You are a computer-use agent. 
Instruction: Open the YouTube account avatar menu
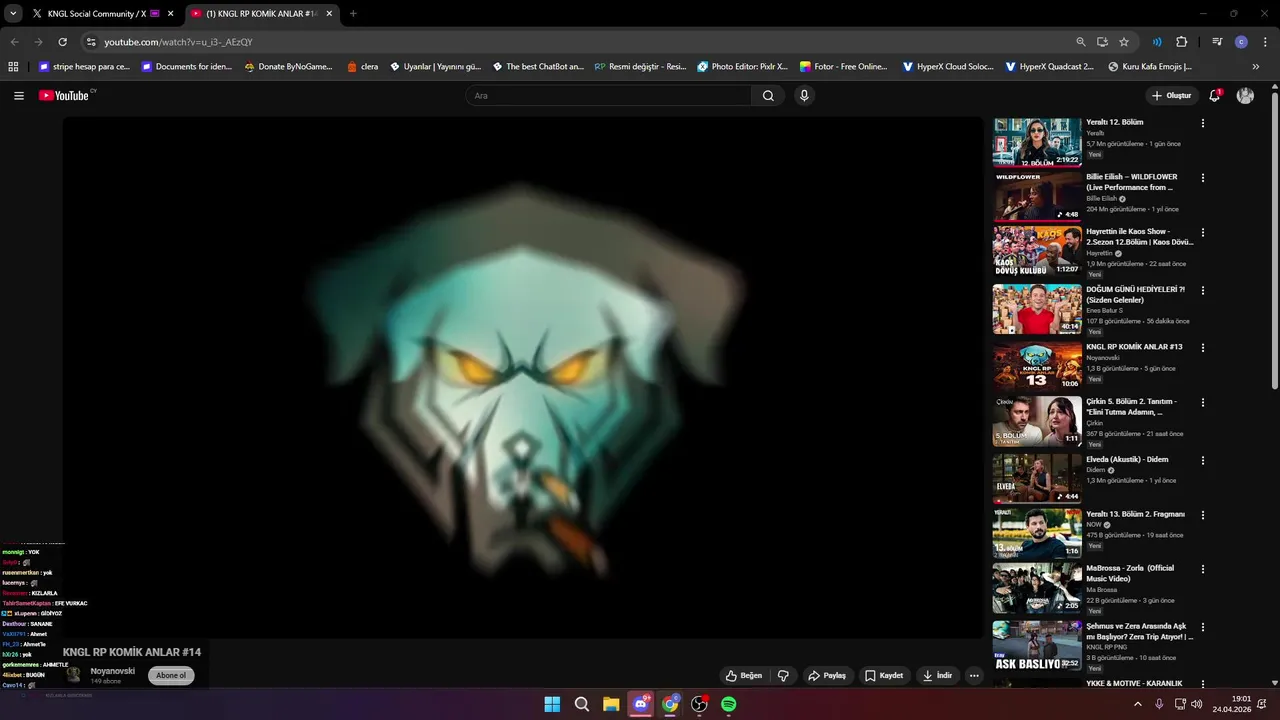click(1245, 96)
